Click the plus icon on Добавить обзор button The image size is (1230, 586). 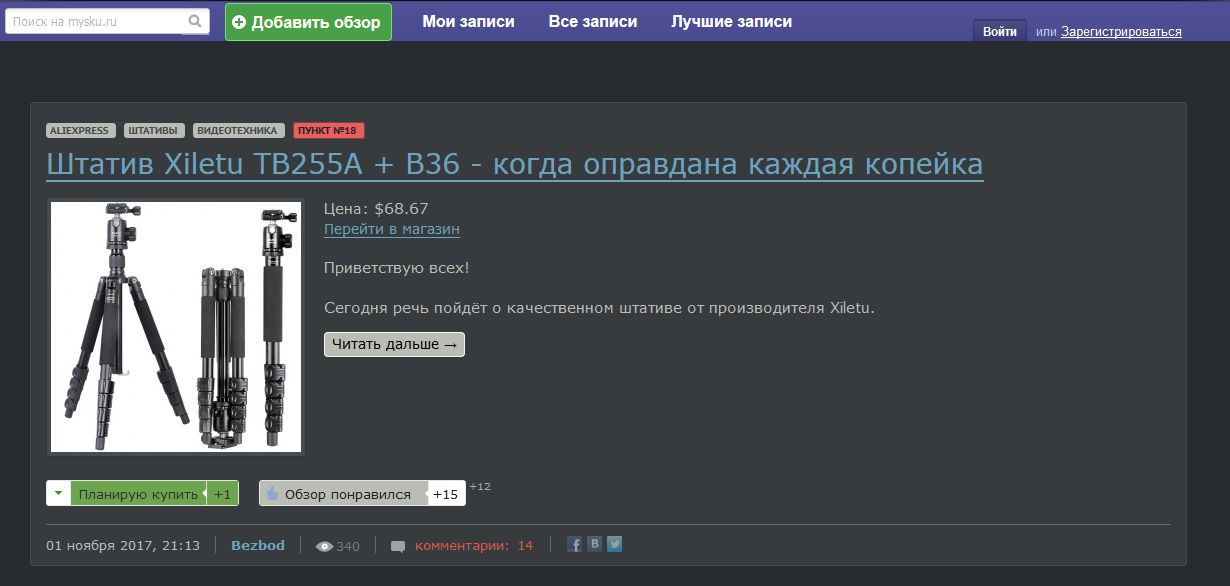click(x=238, y=21)
